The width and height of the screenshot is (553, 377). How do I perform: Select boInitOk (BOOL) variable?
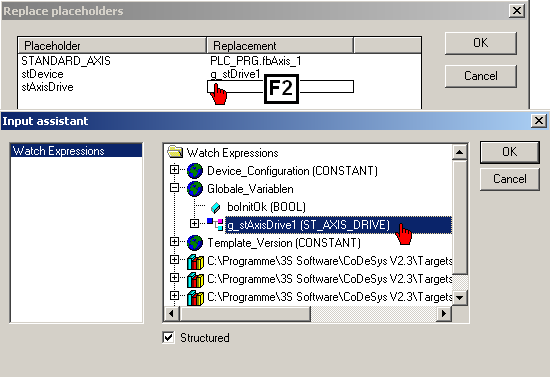267,207
